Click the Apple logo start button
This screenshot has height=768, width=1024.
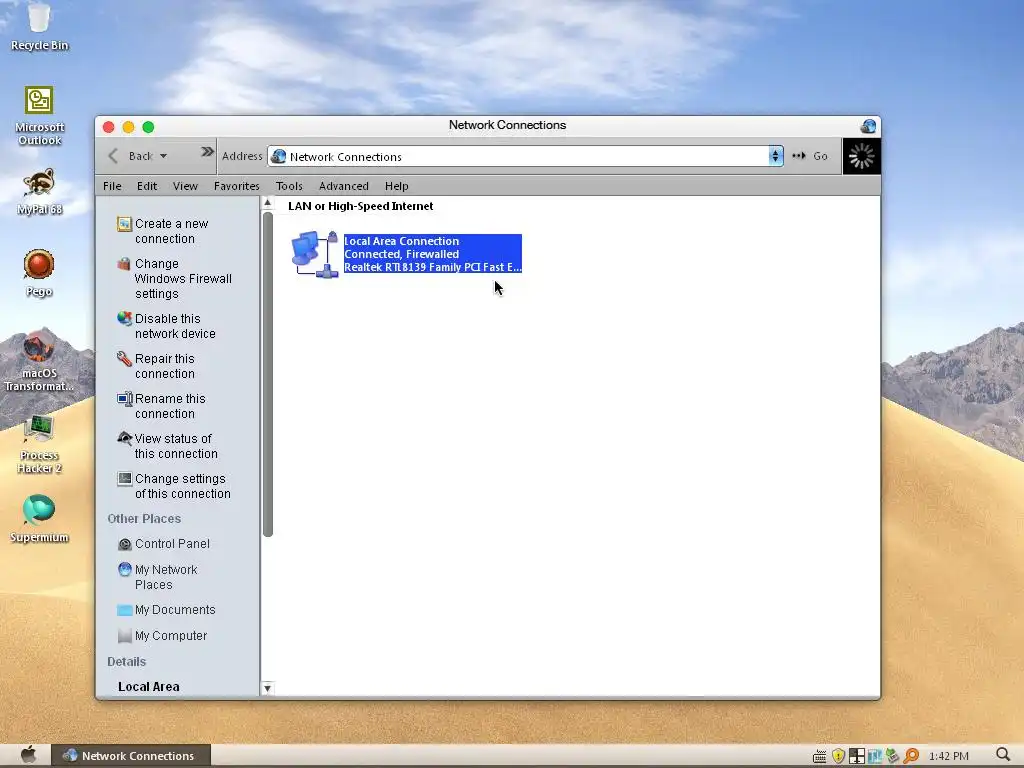[x=28, y=755]
